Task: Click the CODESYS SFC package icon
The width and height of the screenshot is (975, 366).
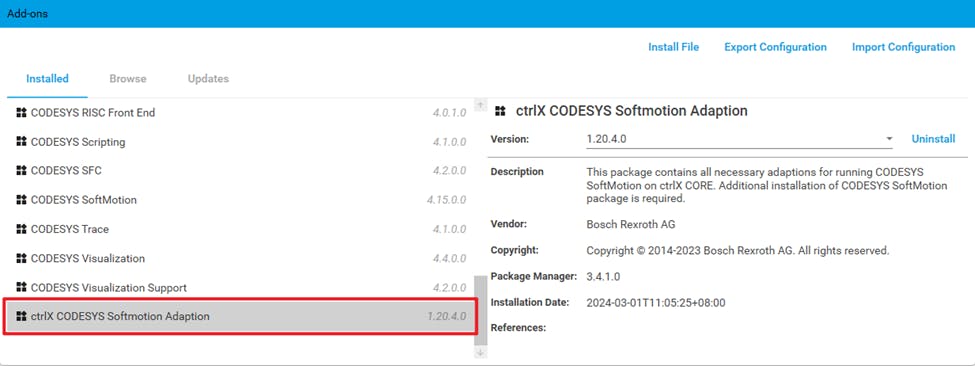Action: tap(21, 171)
